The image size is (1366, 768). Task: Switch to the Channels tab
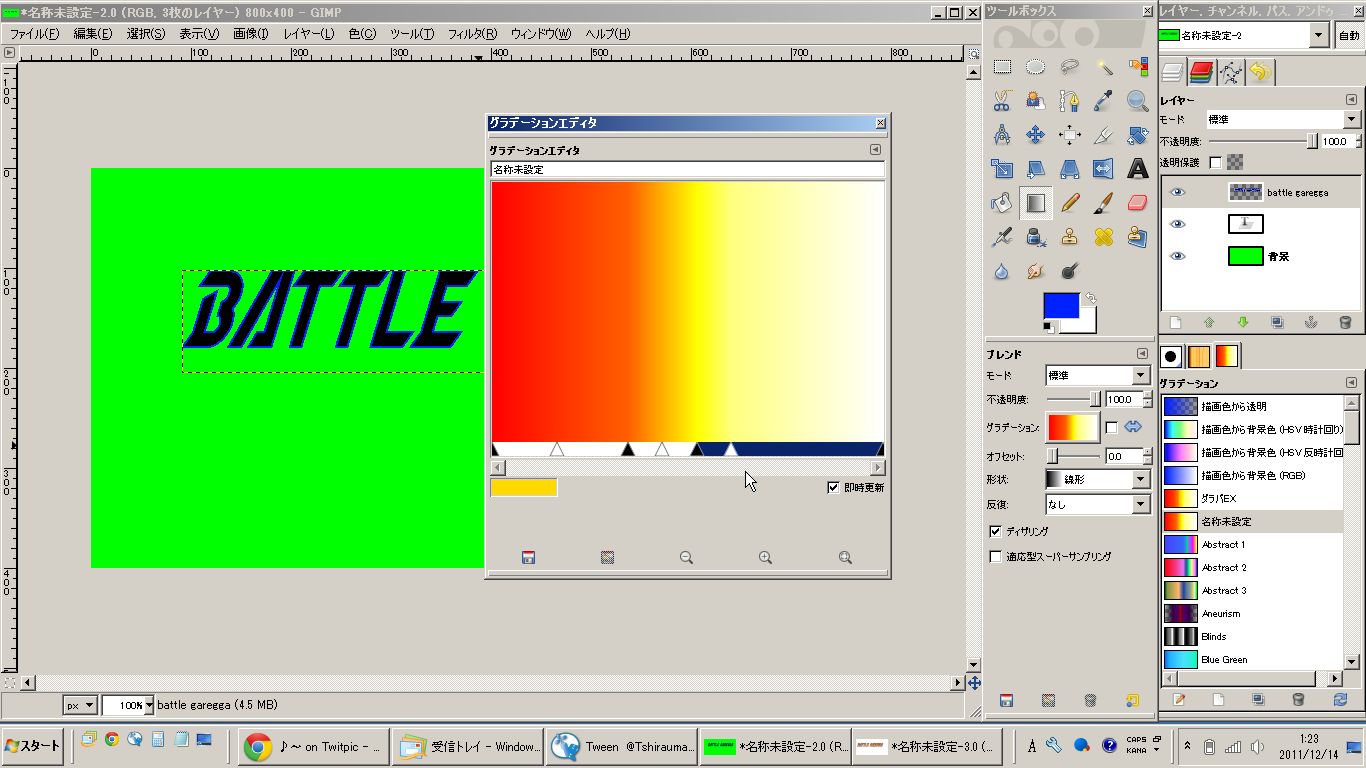pos(1201,72)
